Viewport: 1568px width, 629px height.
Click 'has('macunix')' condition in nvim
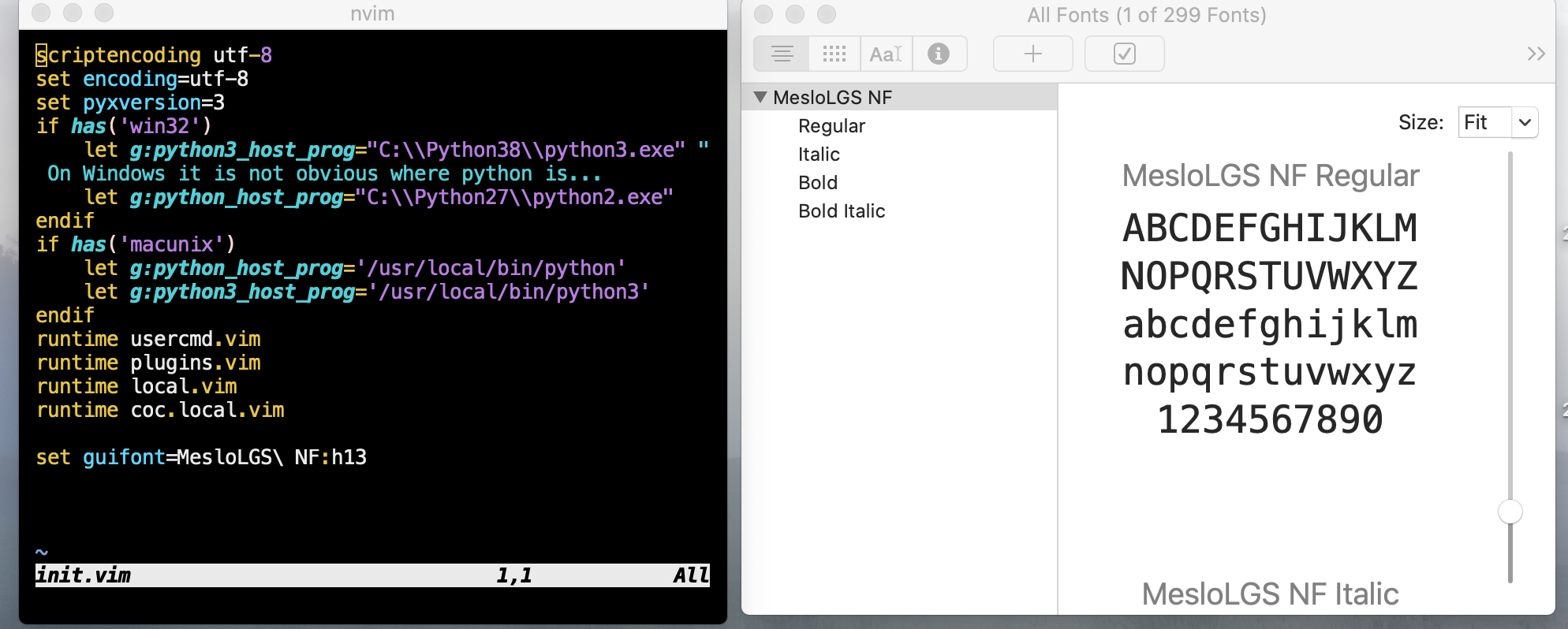tap(153, 244)
